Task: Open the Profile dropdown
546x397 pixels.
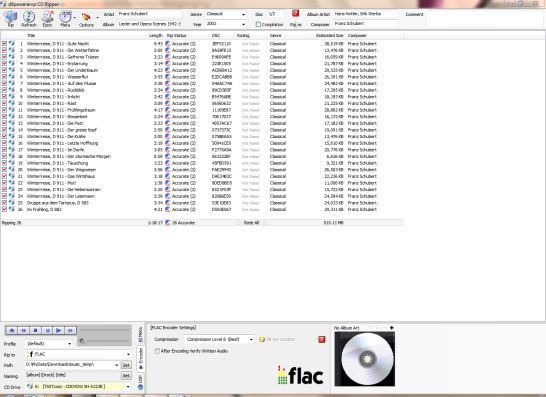Action: [69, 343]
